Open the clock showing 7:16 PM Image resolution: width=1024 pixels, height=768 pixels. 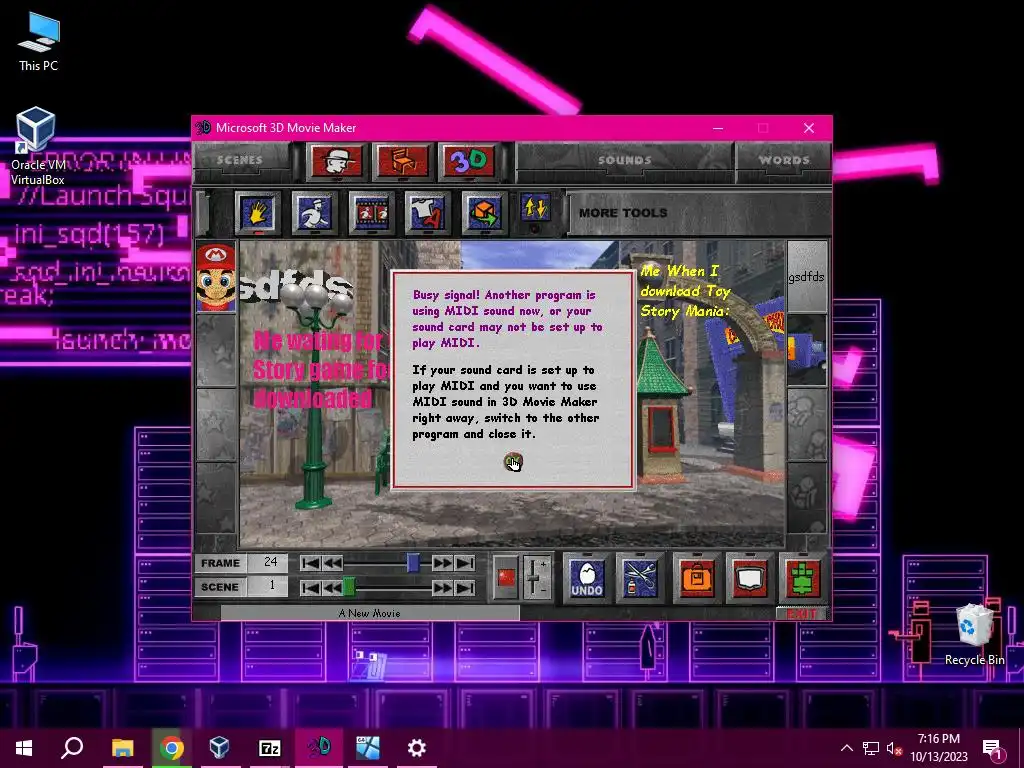coord(938,748)
